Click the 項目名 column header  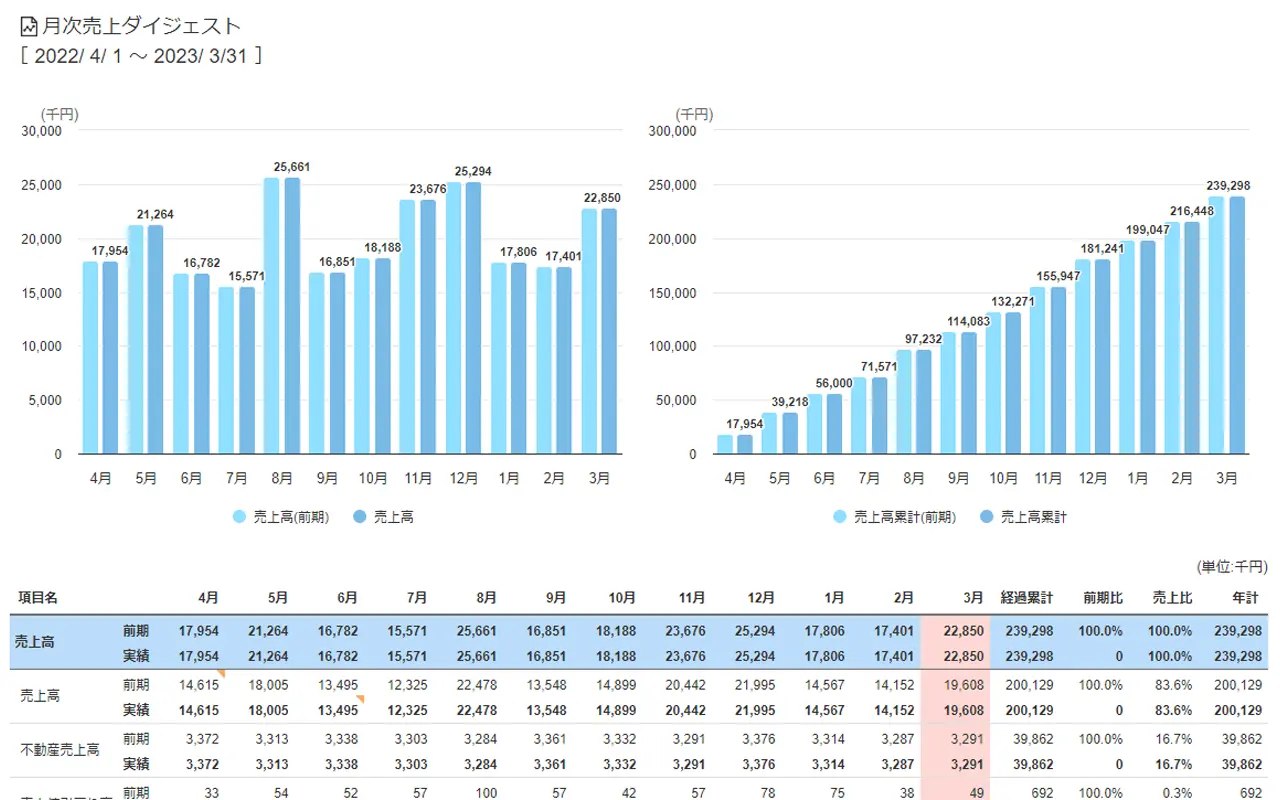point(38,597)
